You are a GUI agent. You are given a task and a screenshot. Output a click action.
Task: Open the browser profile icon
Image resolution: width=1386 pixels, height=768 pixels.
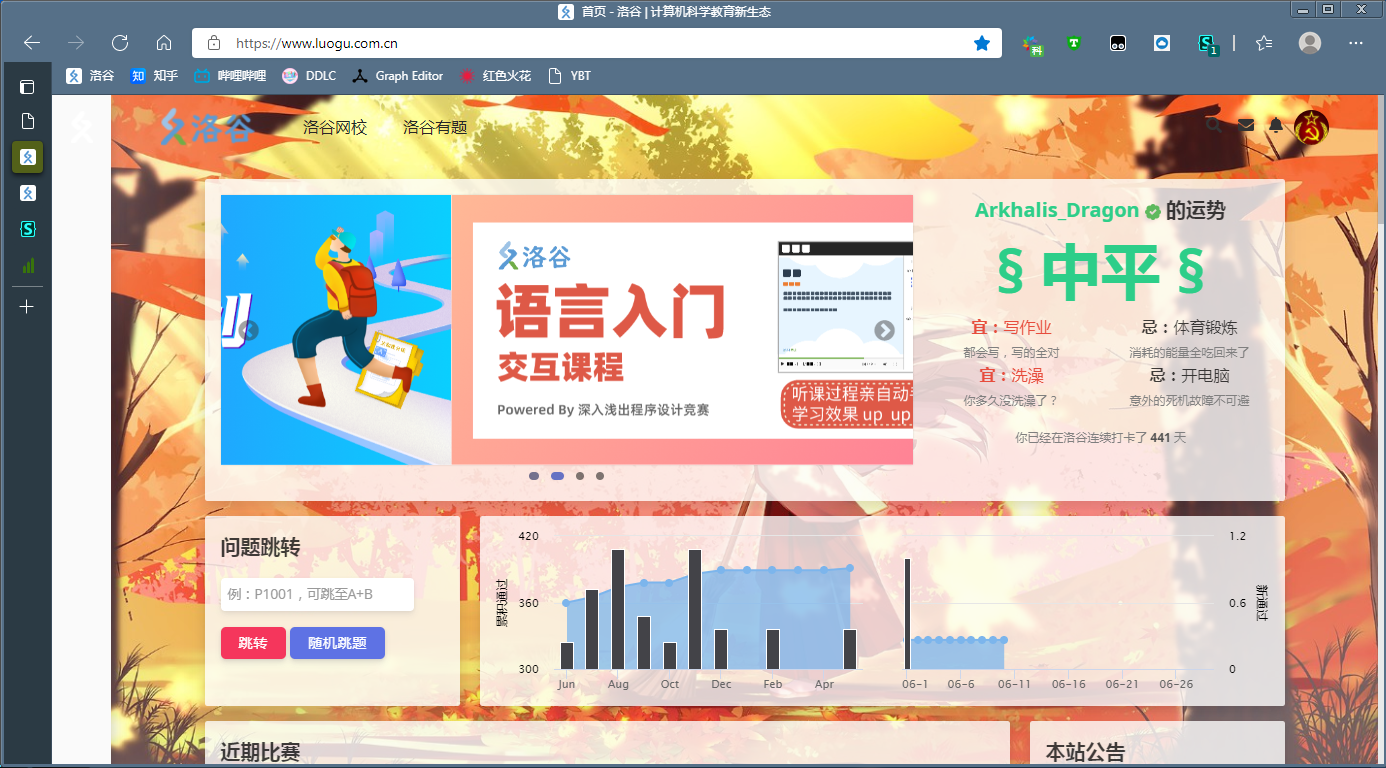1309,43
